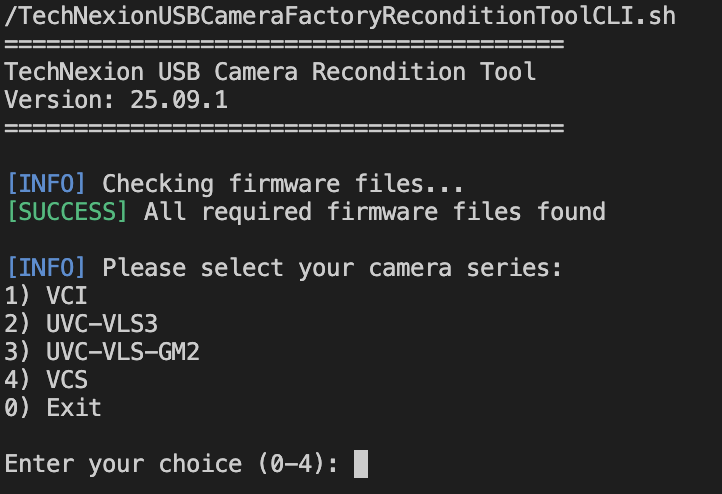Click the 'Checking firmware files...' message
Screen dimensions: 722x494
click(283, 184)
